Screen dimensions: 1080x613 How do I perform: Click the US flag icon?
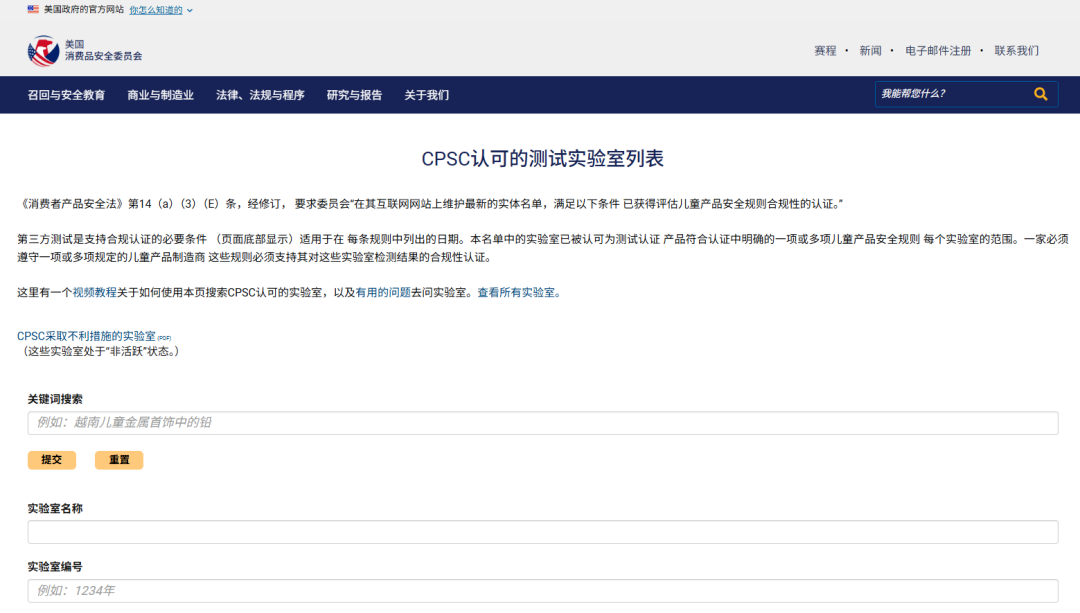pyautogui.click(x=33, y=10)
